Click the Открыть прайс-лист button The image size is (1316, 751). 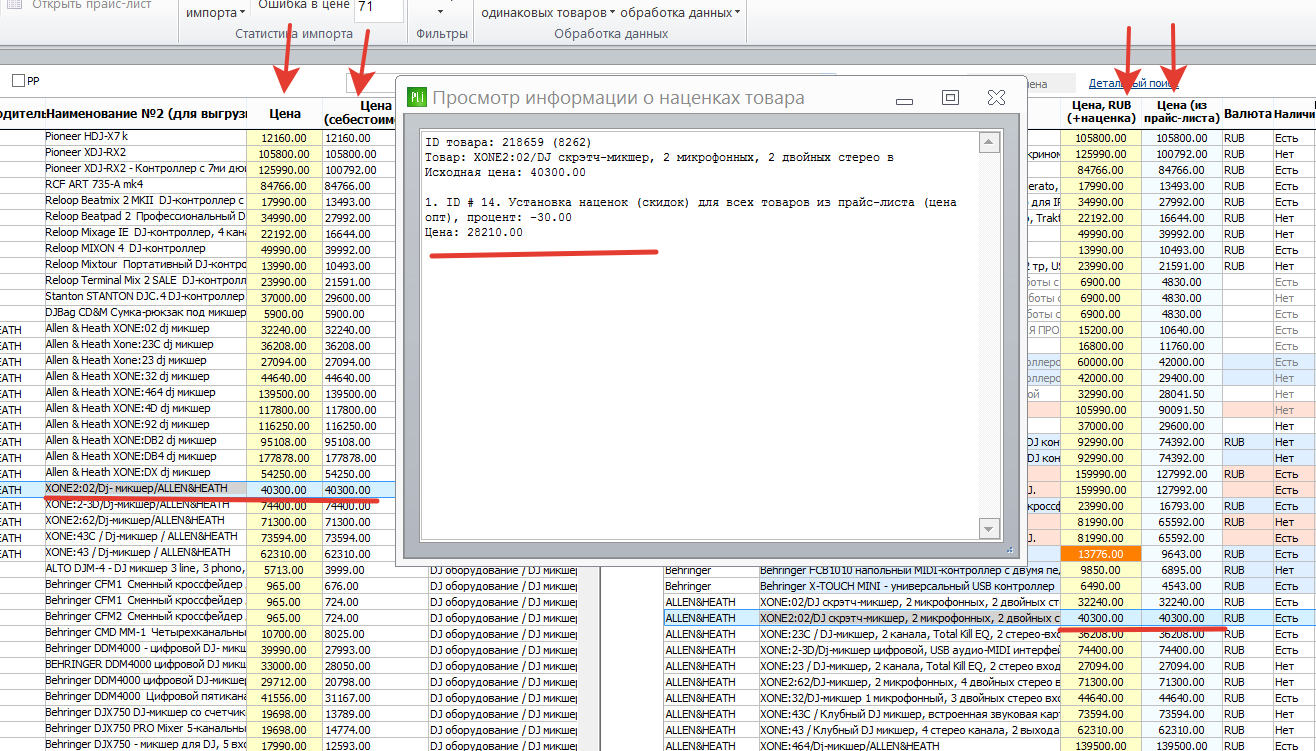pyautogui.click(x=79, y=5)
